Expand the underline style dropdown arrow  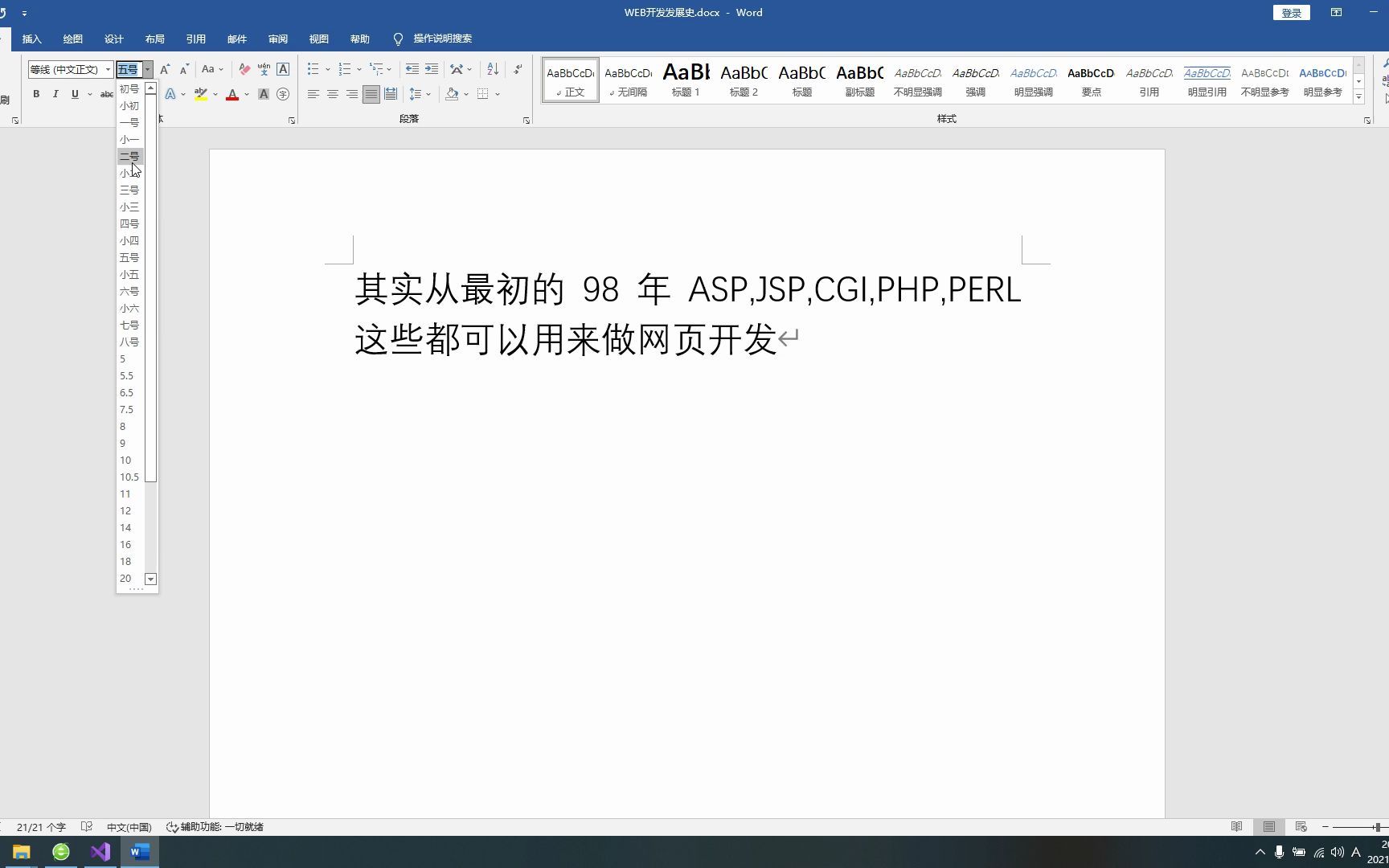coord(88,94)
